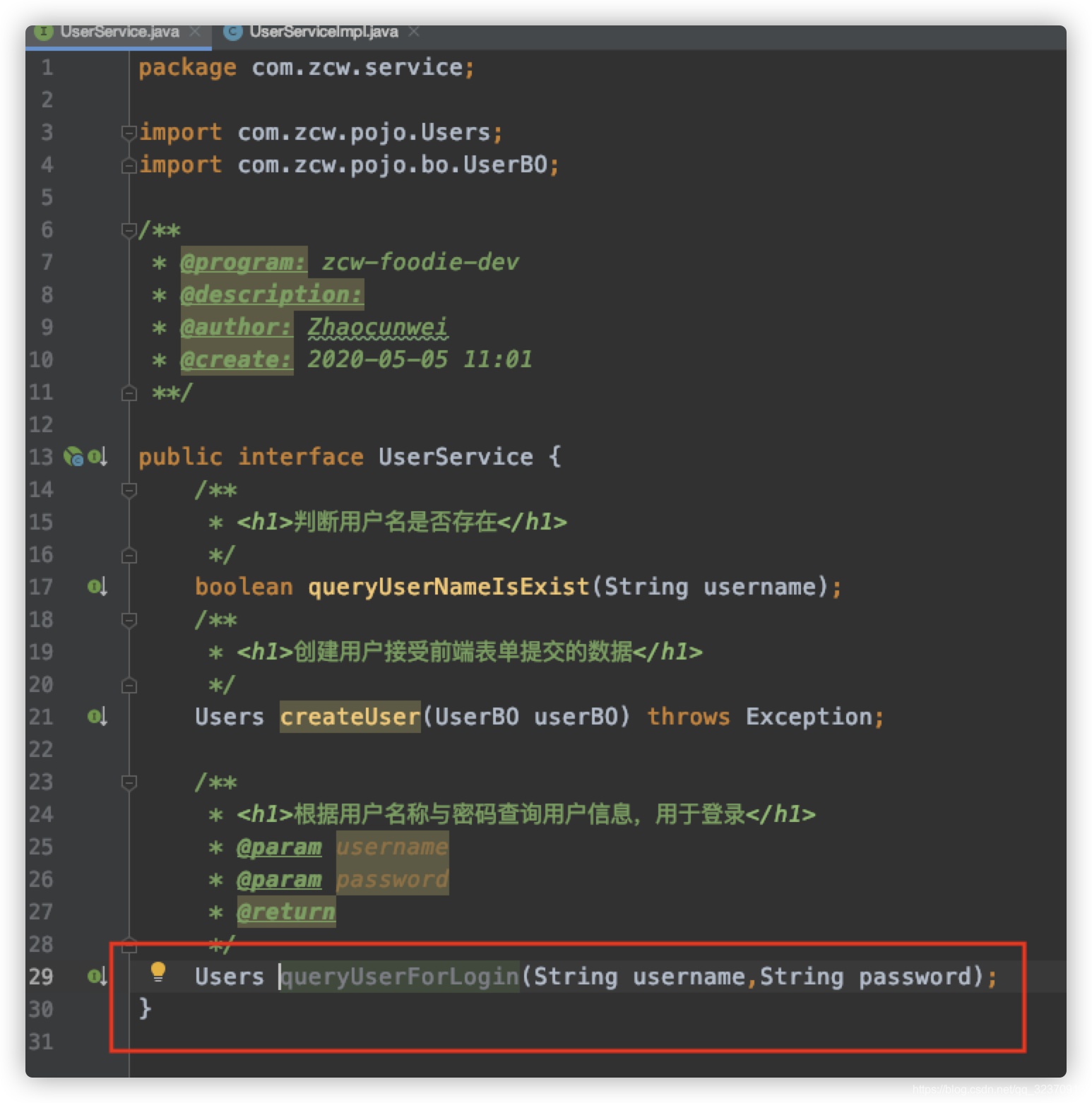Open the yellow lightbulb intention actions
The width and height of the screenshot is (1092, 1103).
pyautogui.click(x=158, y=972)
